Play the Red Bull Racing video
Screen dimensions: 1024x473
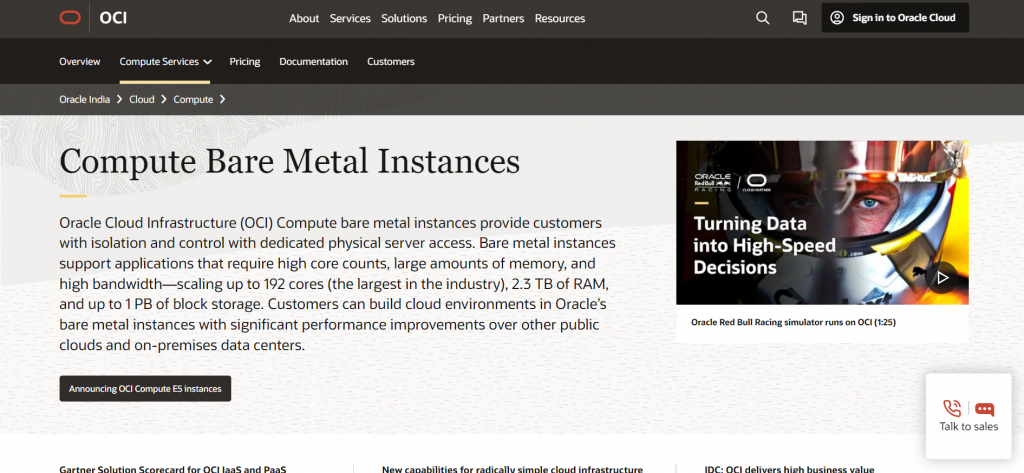(x=942, y=278)
